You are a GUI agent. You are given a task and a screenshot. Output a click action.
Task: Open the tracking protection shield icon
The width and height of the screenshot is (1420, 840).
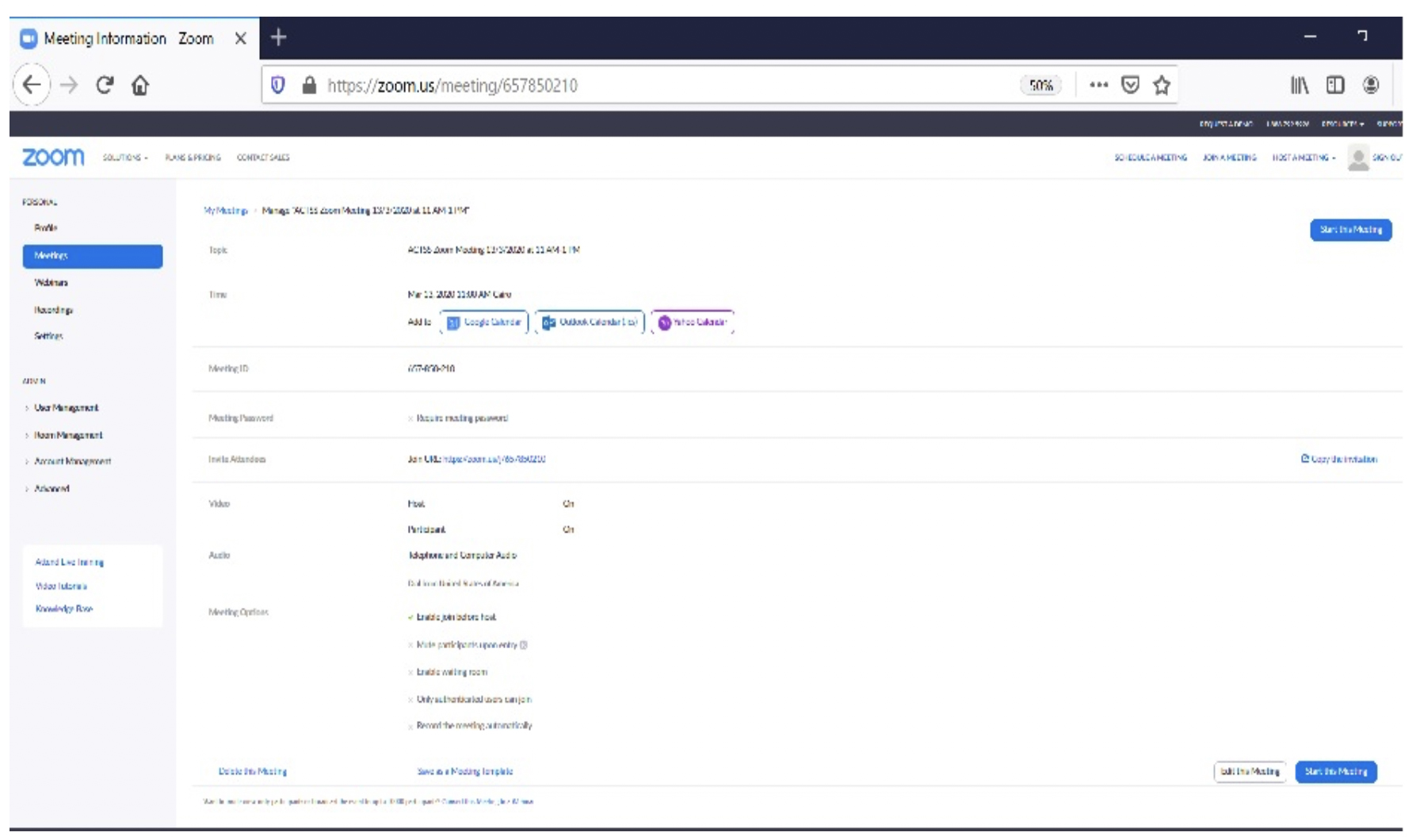pyautogui.click(x=278, y=85)
